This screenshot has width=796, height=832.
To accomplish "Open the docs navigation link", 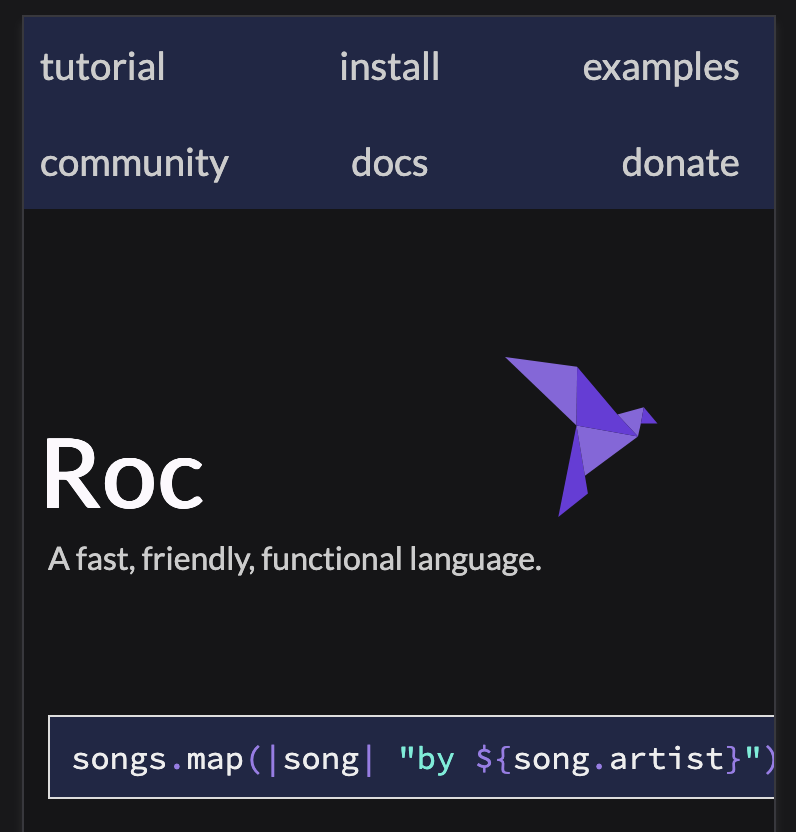I will coord(390,162).
